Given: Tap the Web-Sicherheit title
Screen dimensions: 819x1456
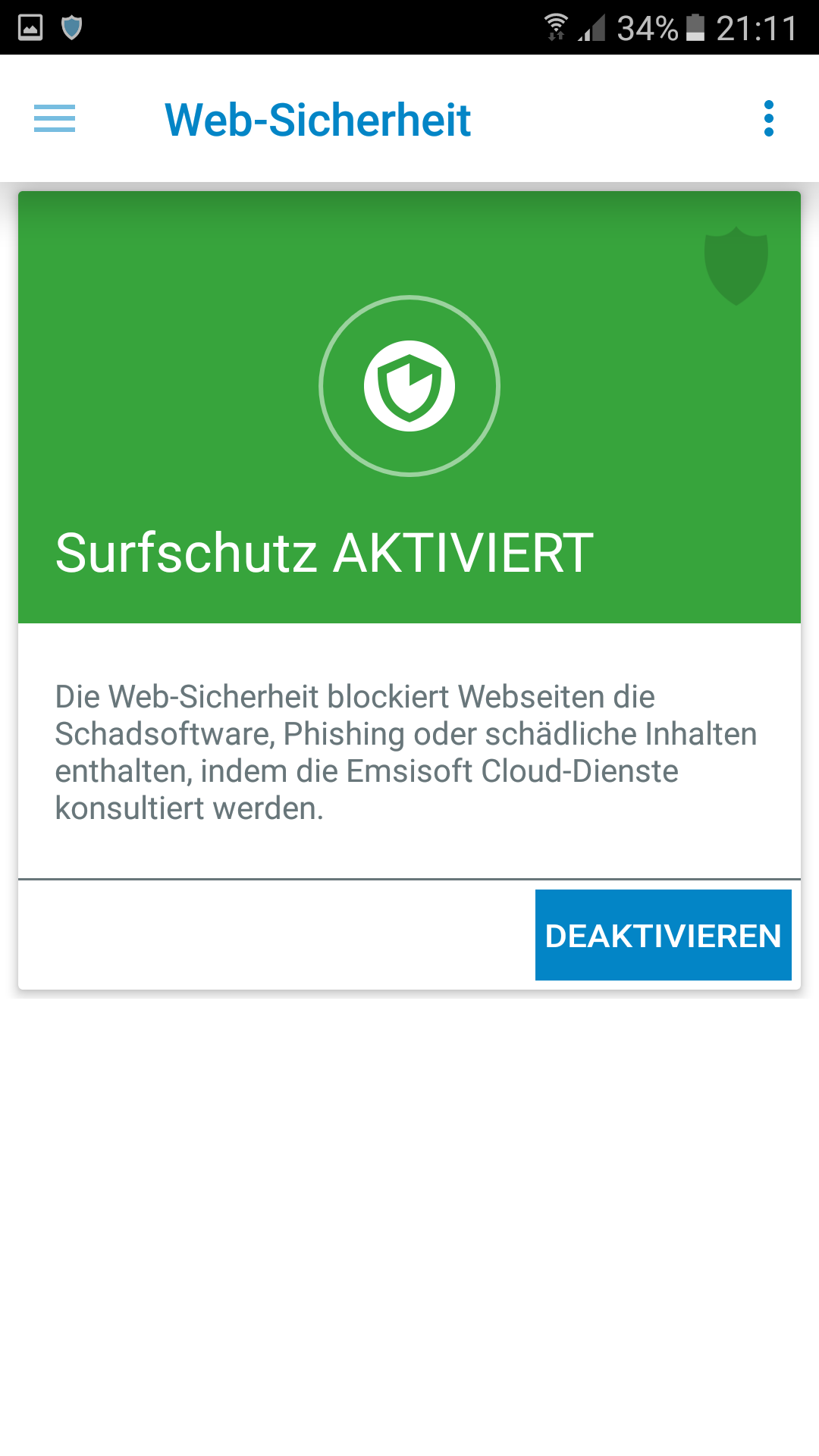Looking at the screenshot, I should [318, 120].
